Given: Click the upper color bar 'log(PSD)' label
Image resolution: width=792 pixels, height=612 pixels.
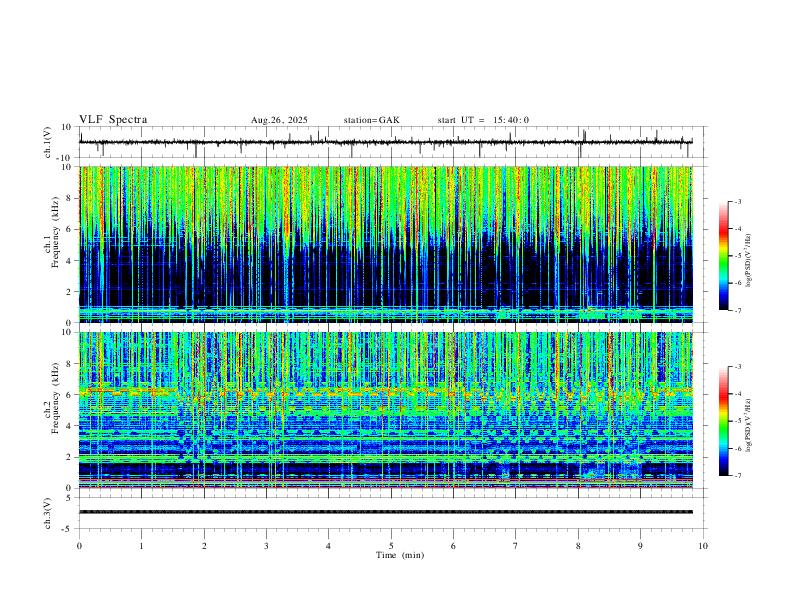Looking at the screenshot, I should [748, 260].
